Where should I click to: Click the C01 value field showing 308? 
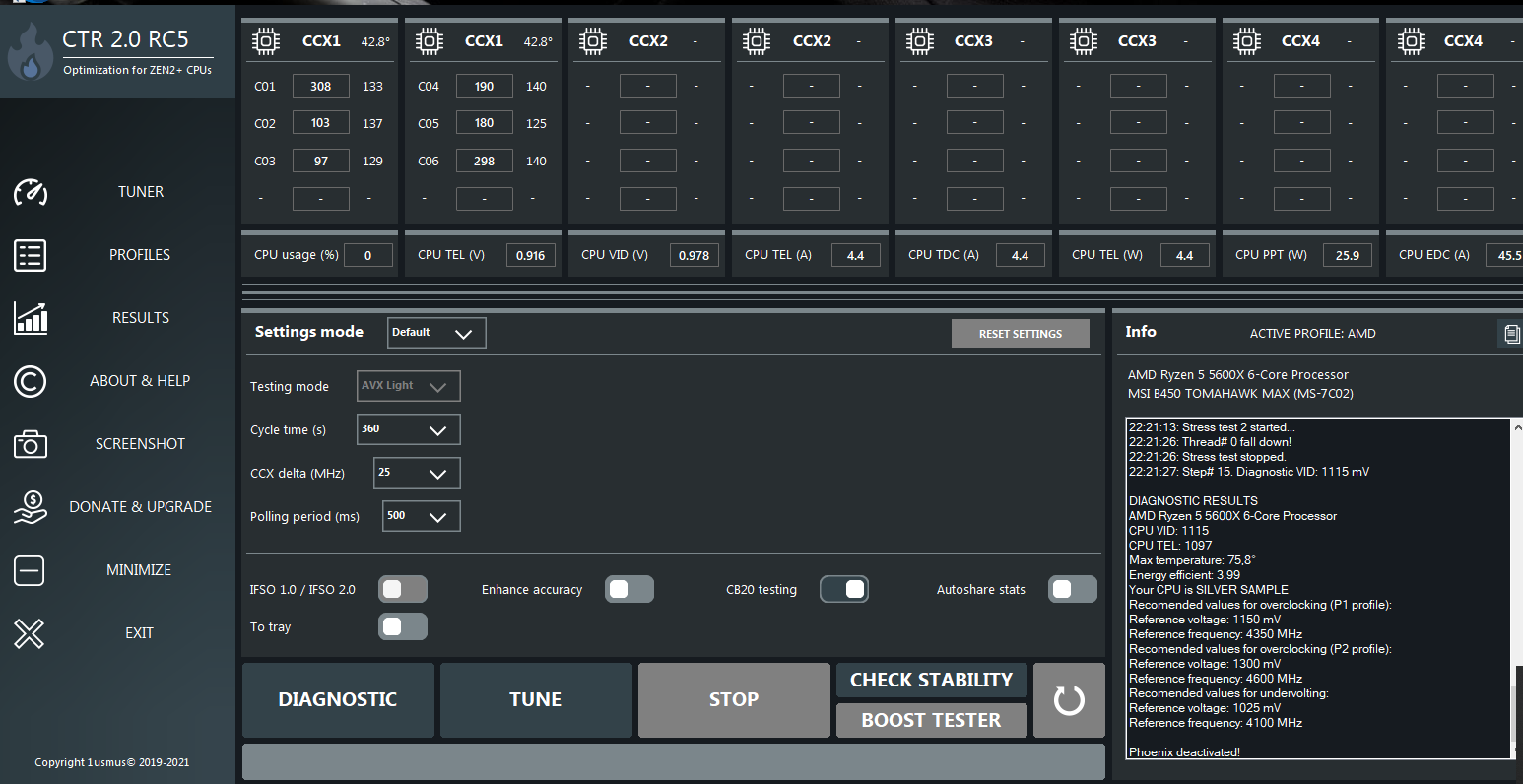[321, 86]
